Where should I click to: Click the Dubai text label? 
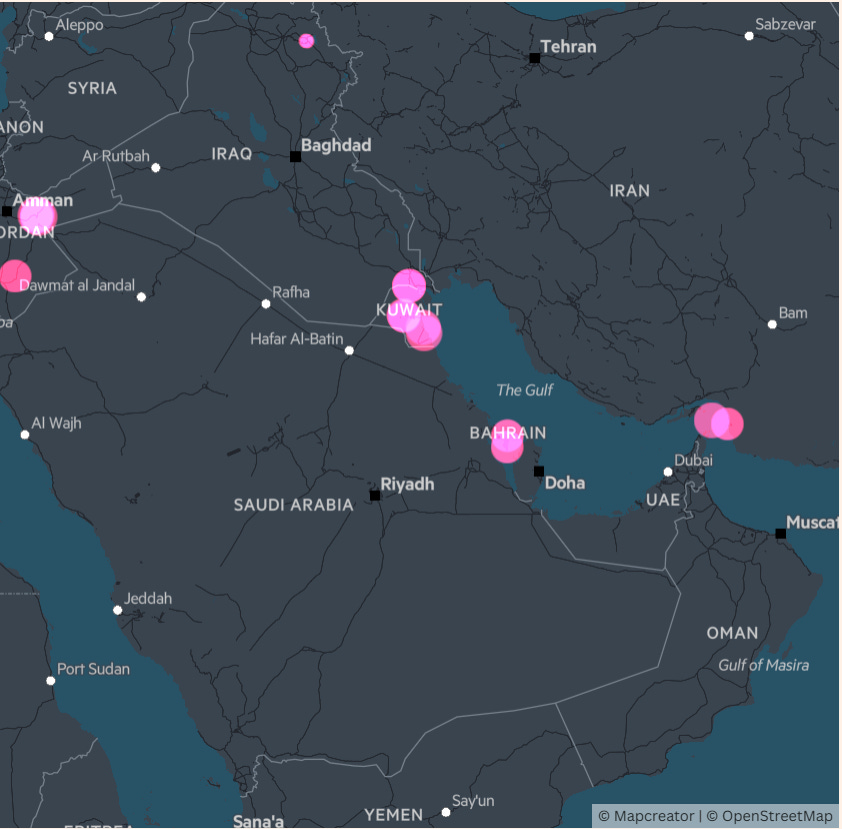pos(693,460)
